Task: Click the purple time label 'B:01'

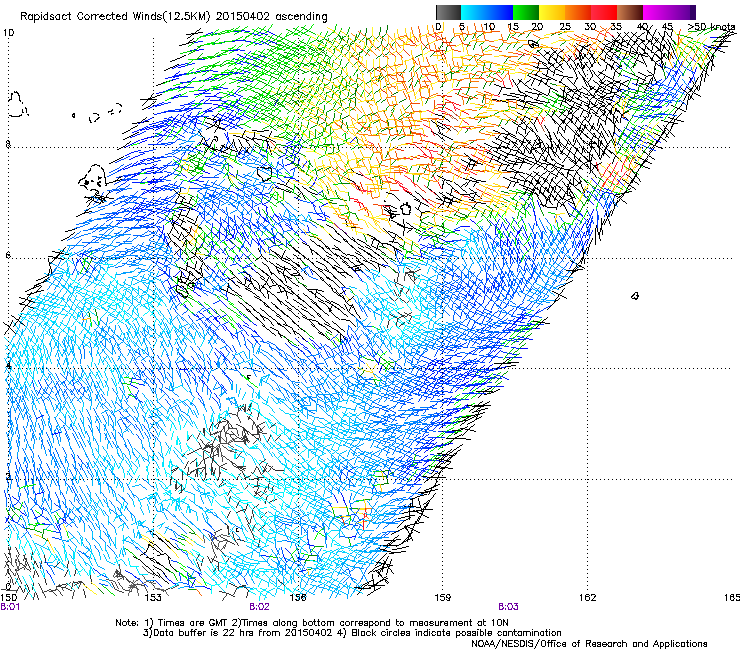Action: [10, 607]
